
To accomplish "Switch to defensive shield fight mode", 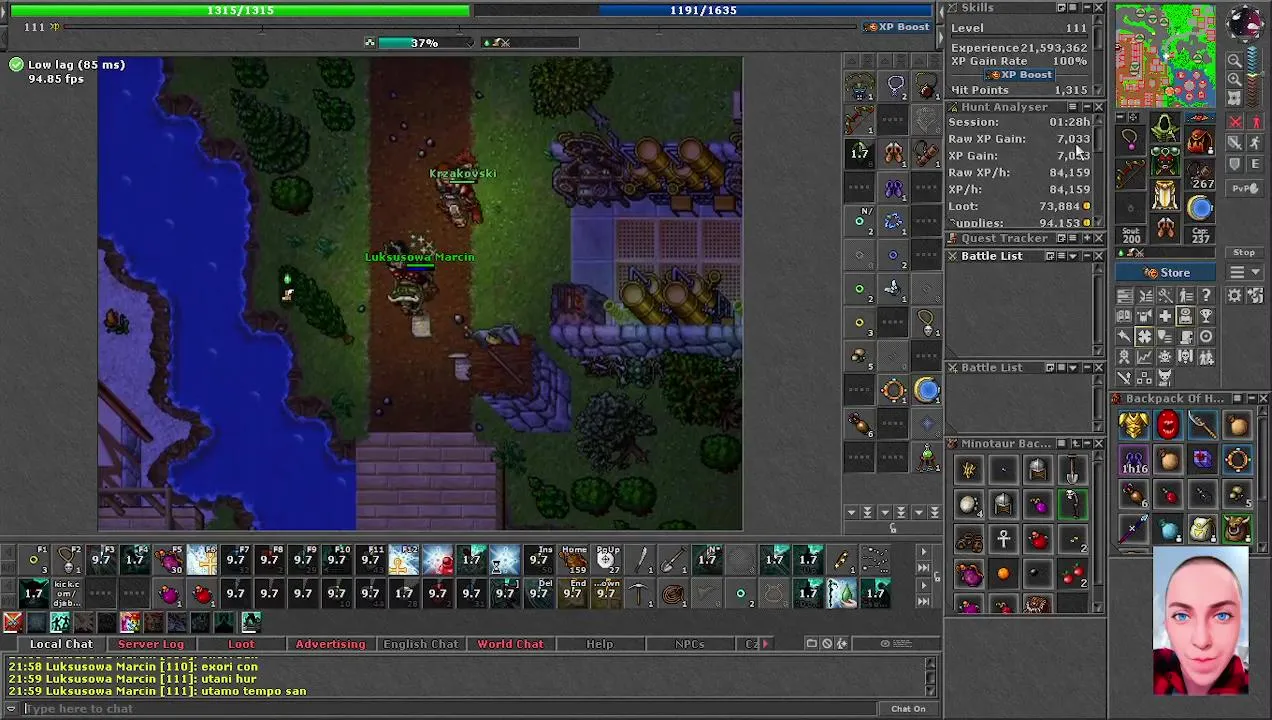I will pos(1235,164).
